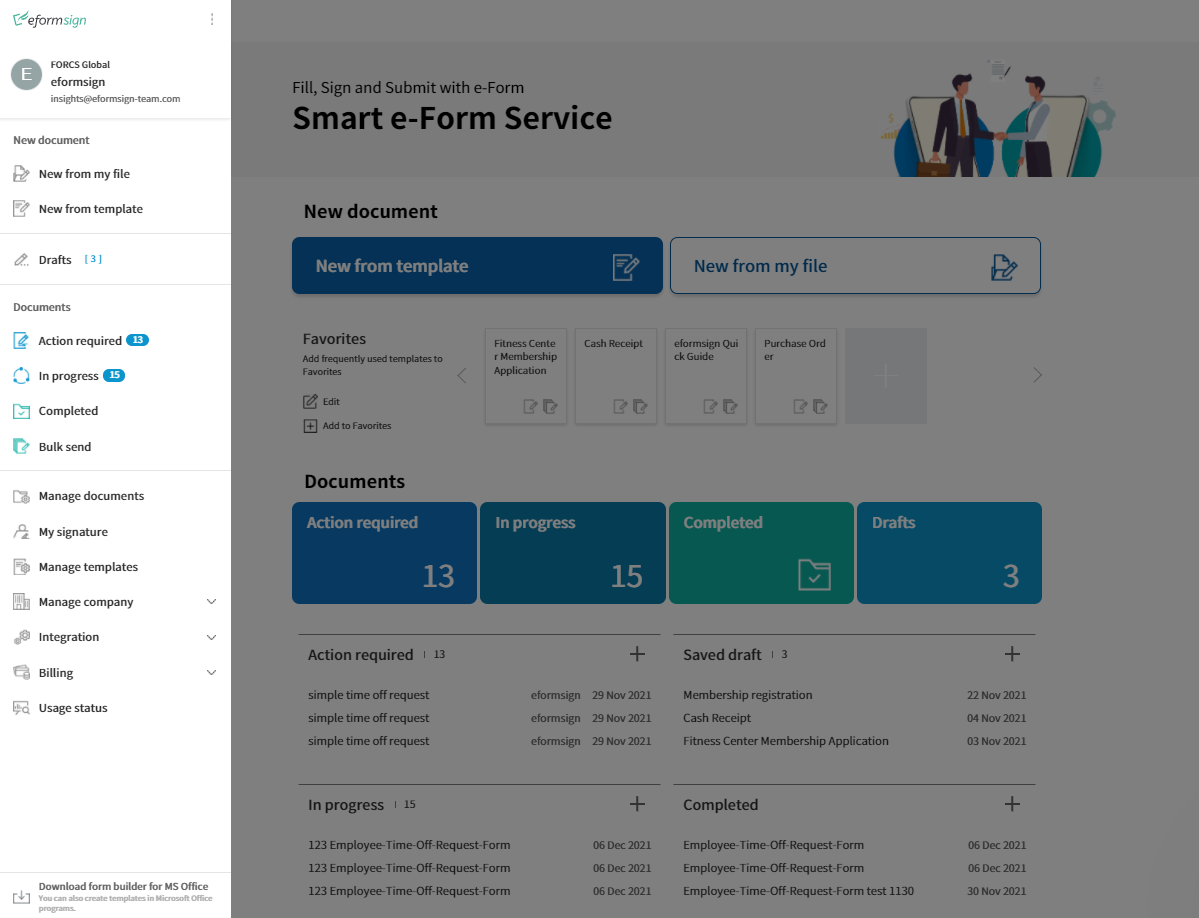
Task: Click the bulk-create icon on Fitness Center card
Action: pos(551,407)
